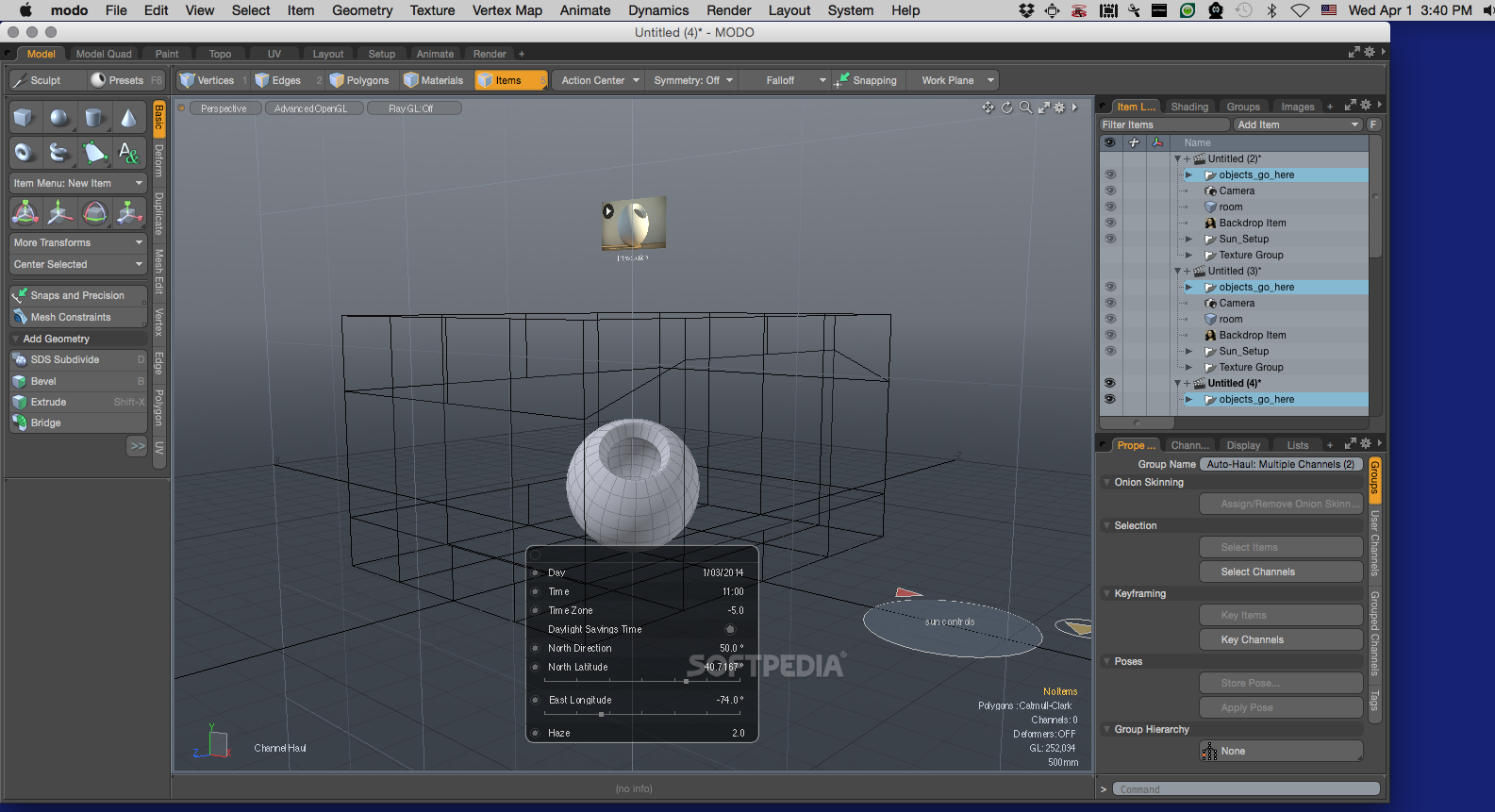
Task: Select the Torus primitive tool
Action: (25, 152)
